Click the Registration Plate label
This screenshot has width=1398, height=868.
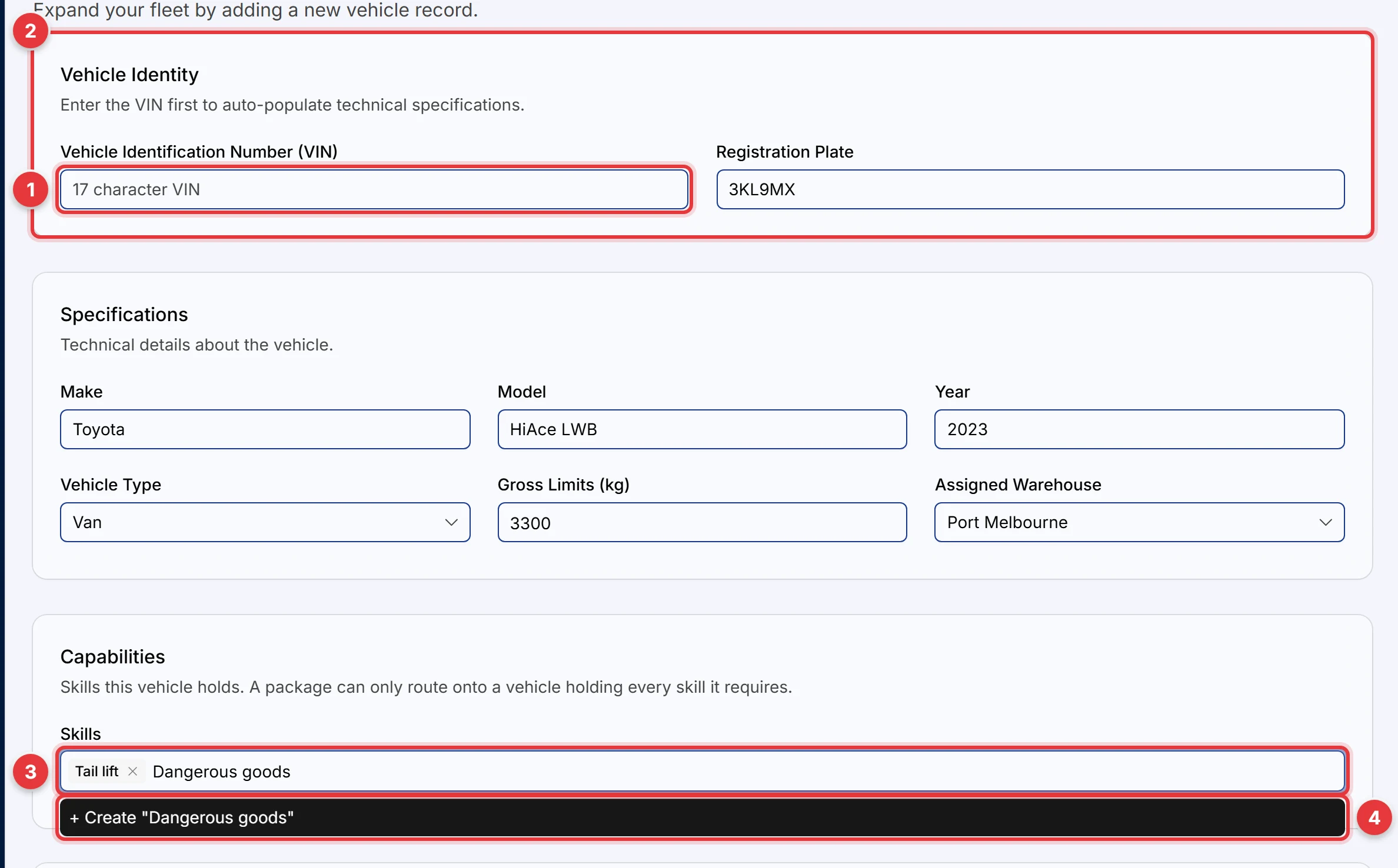(784, 152)
